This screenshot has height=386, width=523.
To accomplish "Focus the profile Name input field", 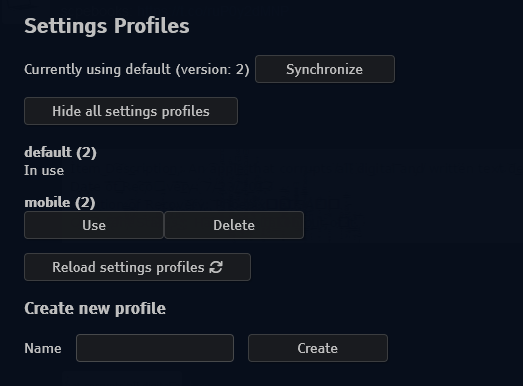I will (x=155, y=348).
